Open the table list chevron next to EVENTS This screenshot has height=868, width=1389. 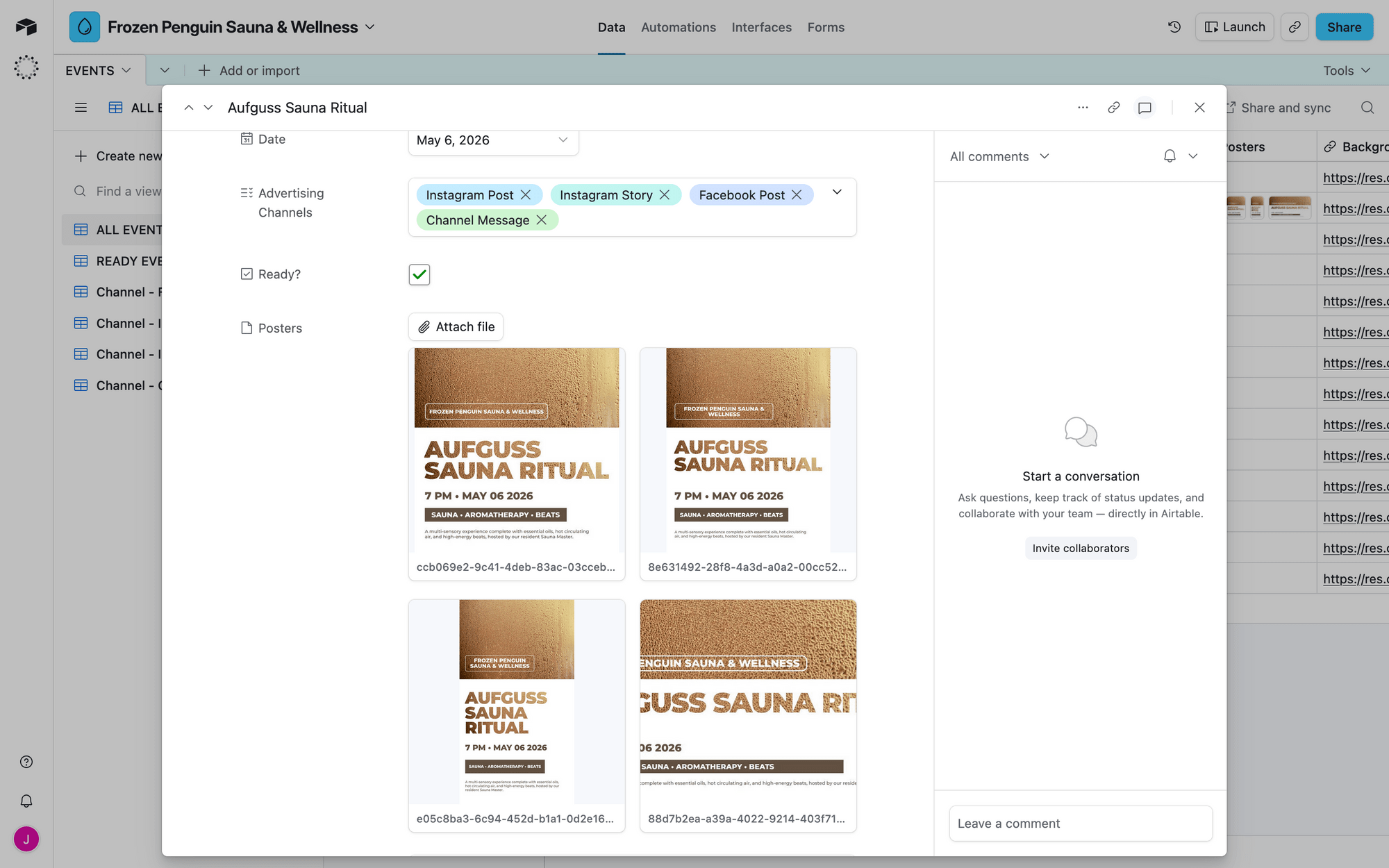tap(165, 70)
